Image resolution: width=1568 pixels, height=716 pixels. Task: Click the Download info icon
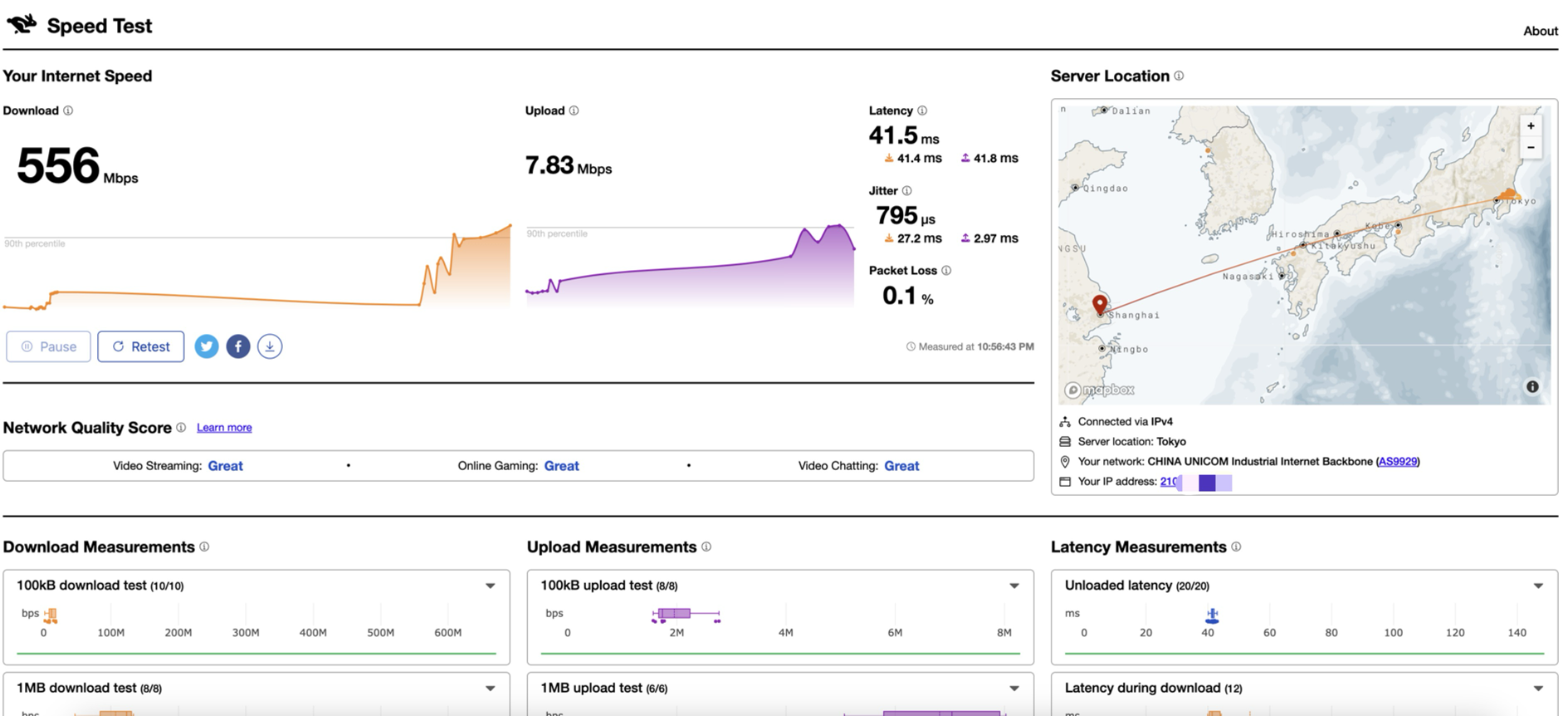click(68, 110)
